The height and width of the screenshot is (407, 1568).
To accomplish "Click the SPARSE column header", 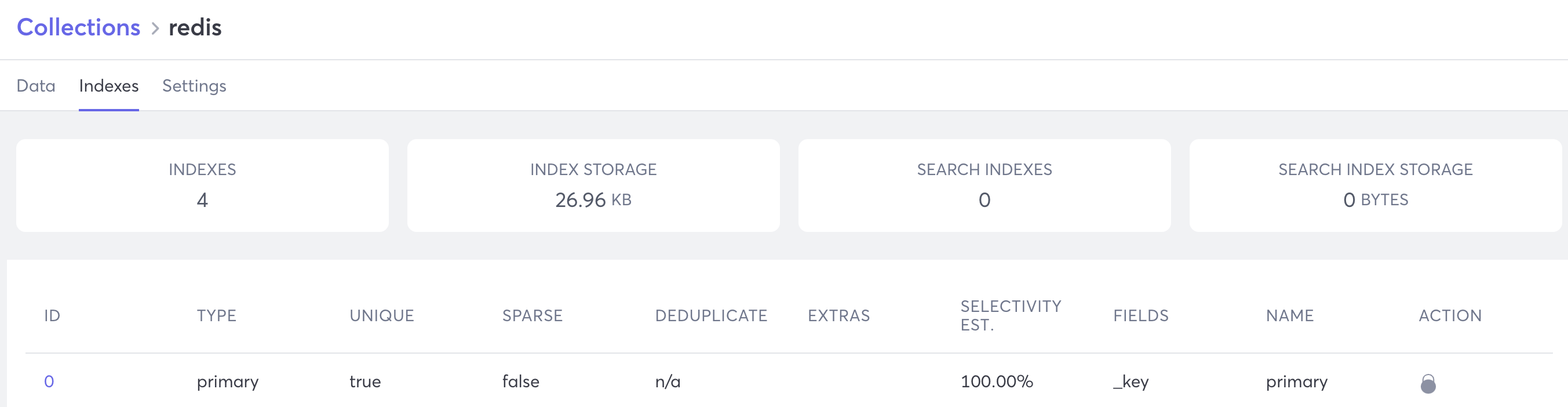I will pyautogui.click(x=532, y=315).
